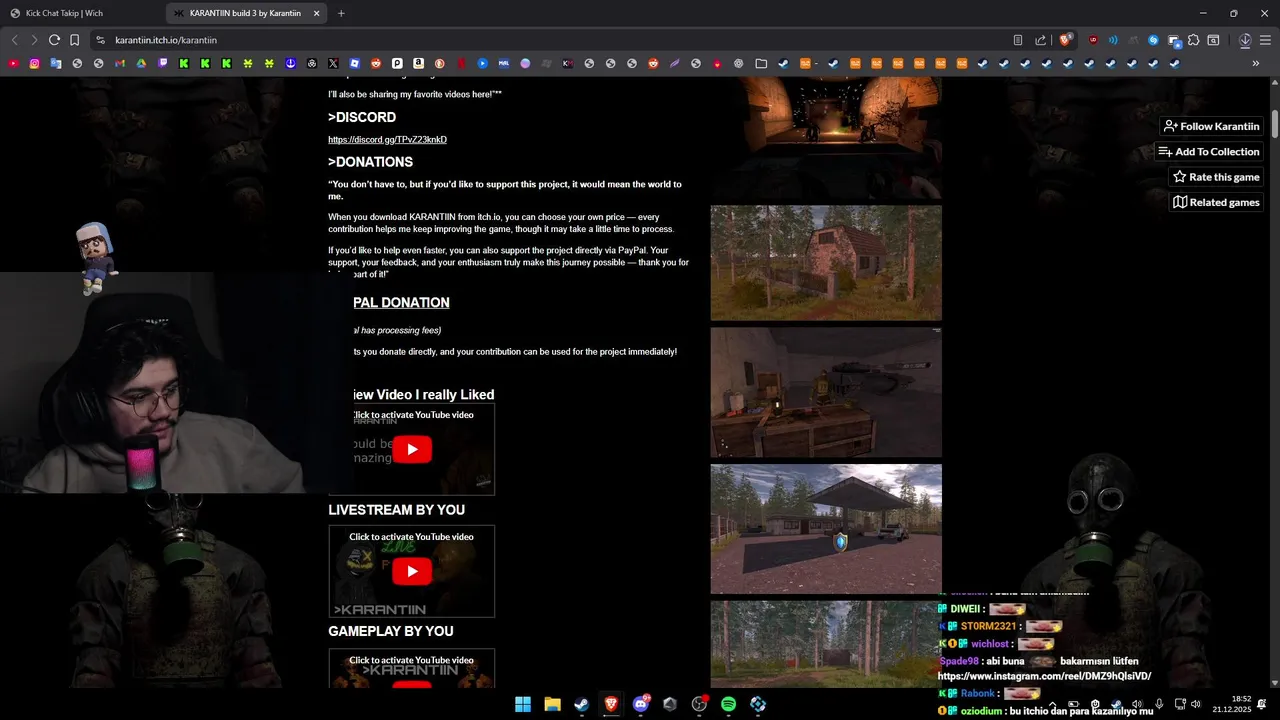Open the workbench interior screenshot thumbnail
Screen dimensions: 1280x720
tap(826, 392)
